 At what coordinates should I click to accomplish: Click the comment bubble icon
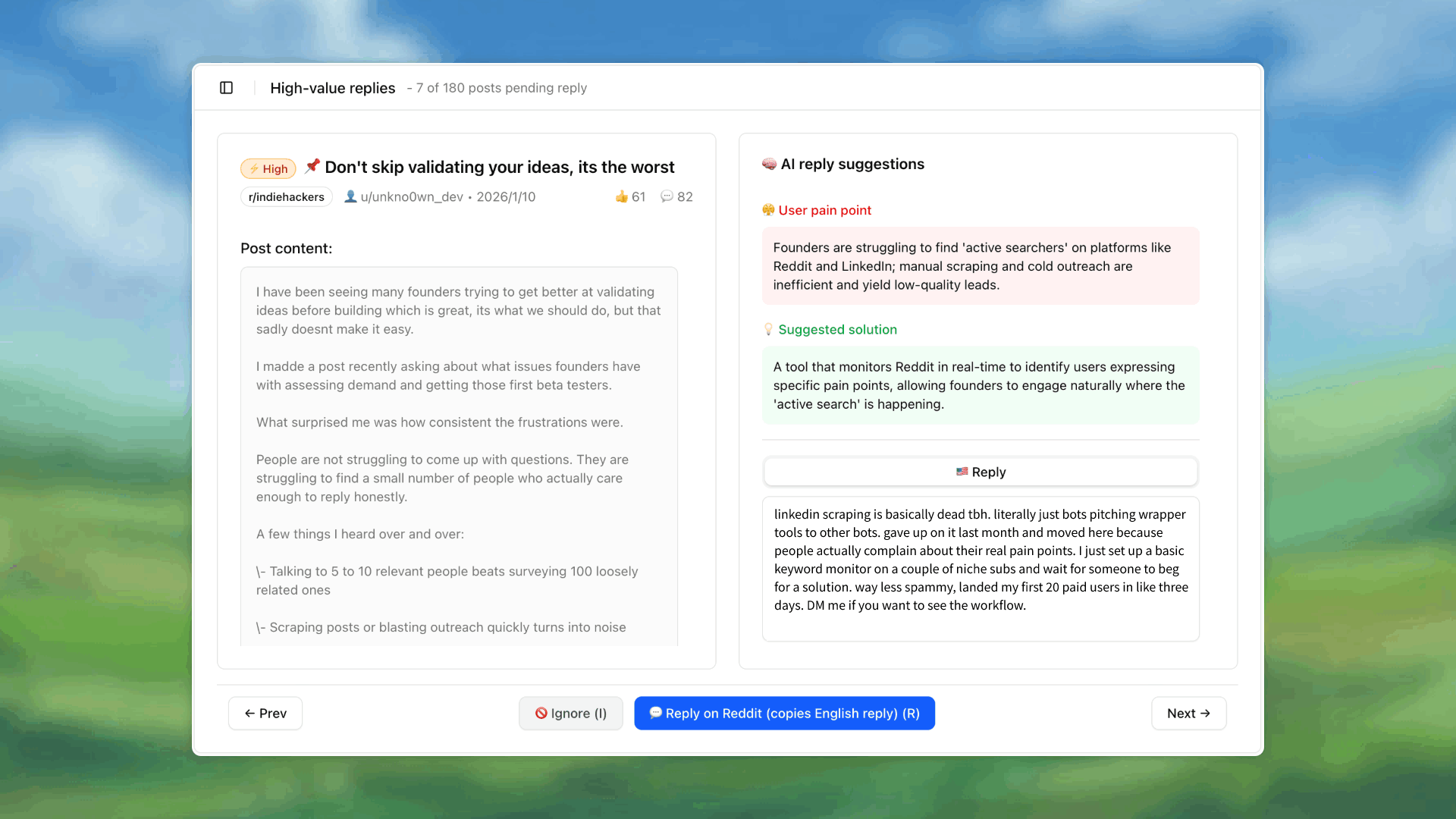(667, 197)
